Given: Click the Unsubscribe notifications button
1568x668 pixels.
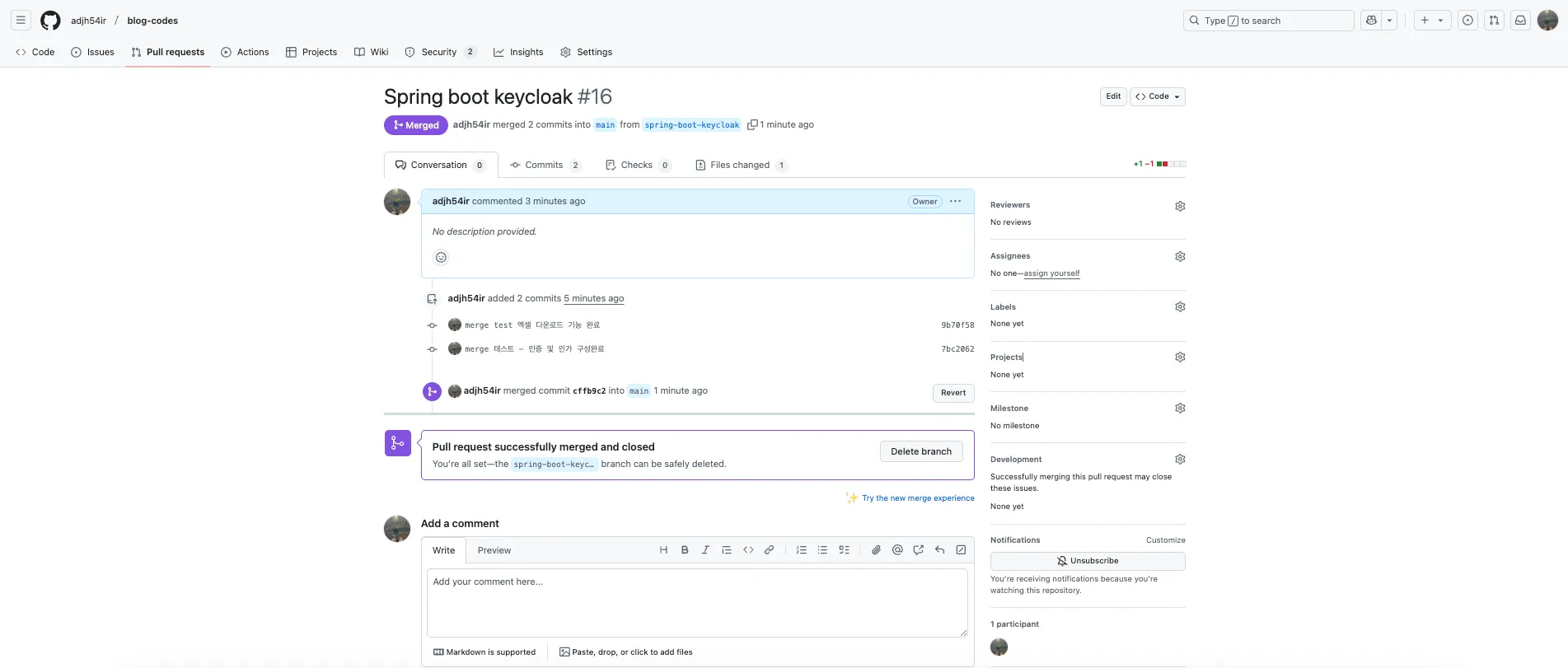Looking at the screenshot, I should [x=1088, y=561].
